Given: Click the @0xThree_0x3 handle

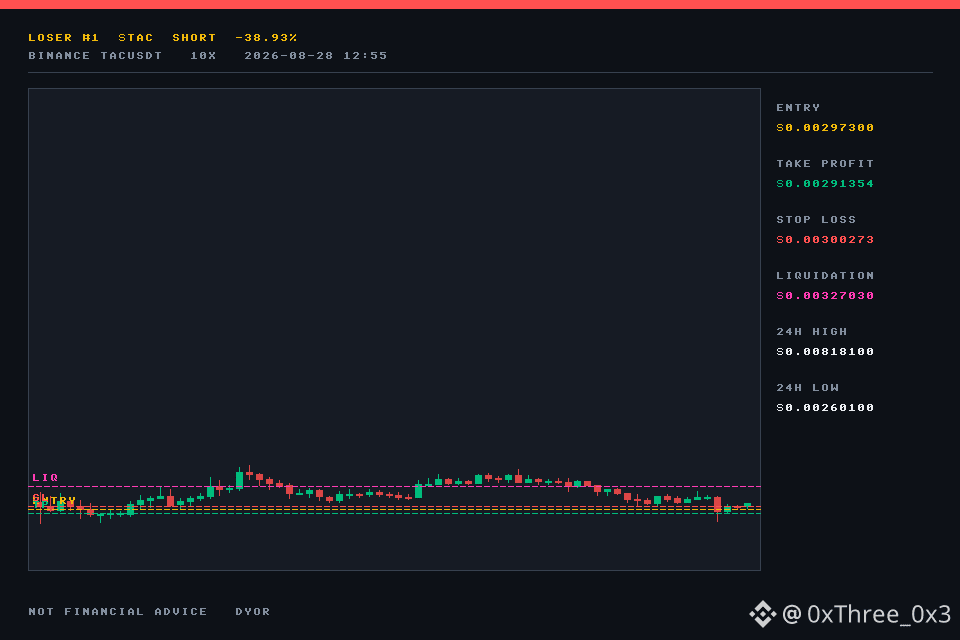Looking at the screenshot, I should tap(866, 614).
